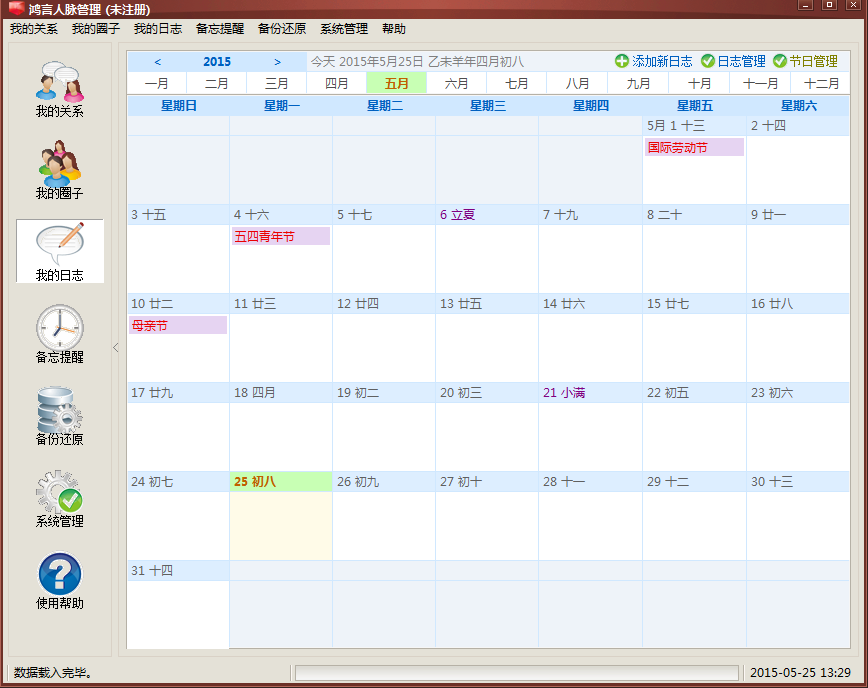Switch to 六月 month tab
This screenshot has width=868, height=688.
(x=457, y=84)
